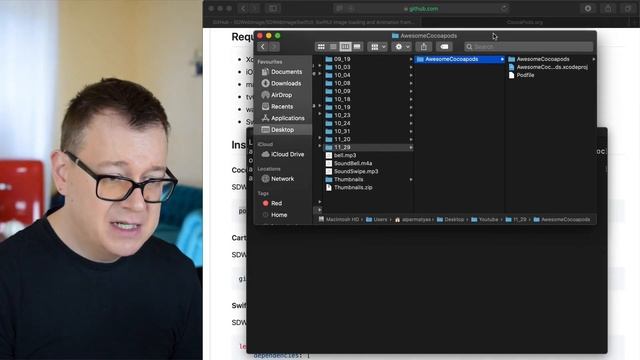
Task: Focus the Finder Search field
Action: coord(529,47)
